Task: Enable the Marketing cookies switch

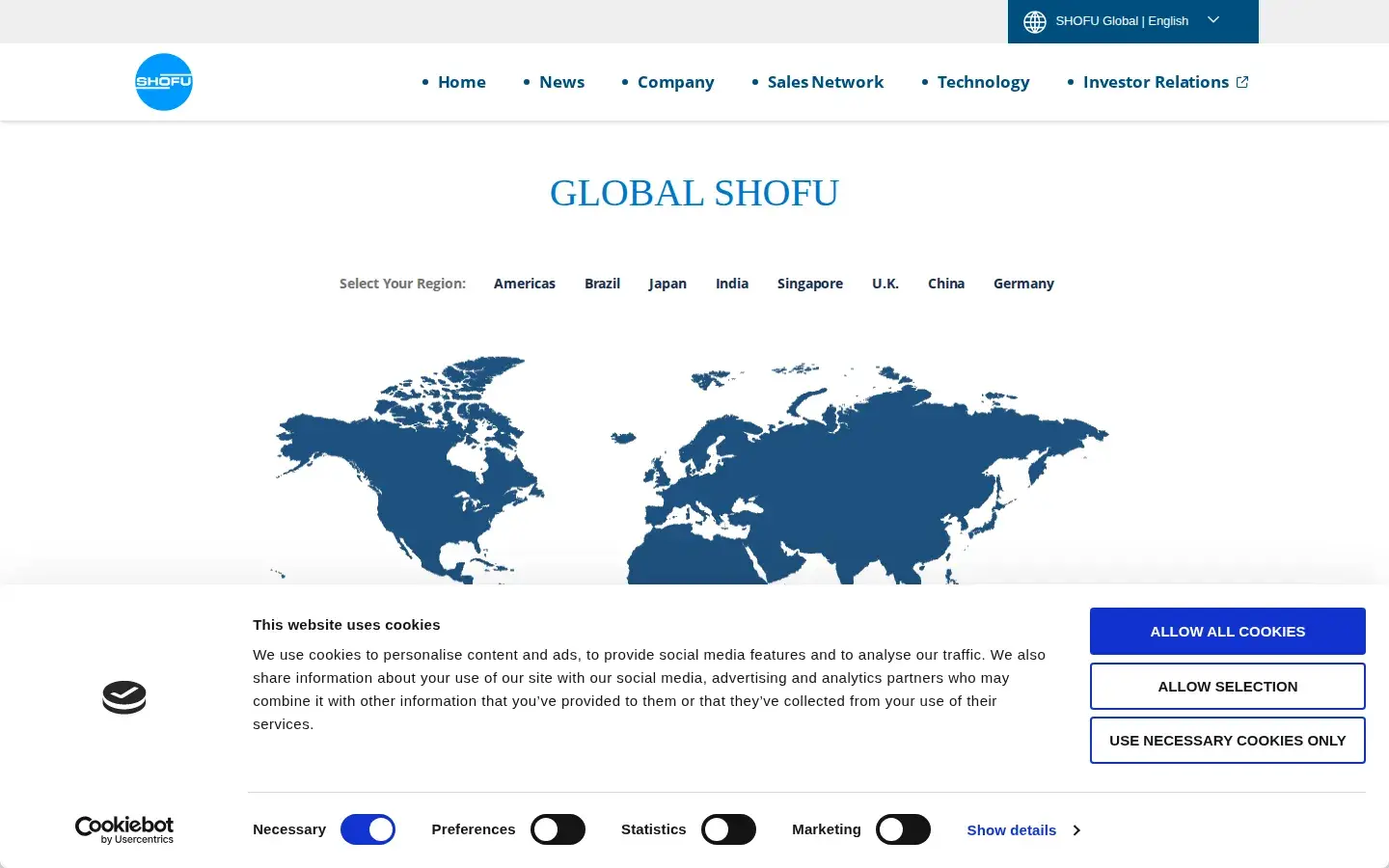Action: pos(903,829)
